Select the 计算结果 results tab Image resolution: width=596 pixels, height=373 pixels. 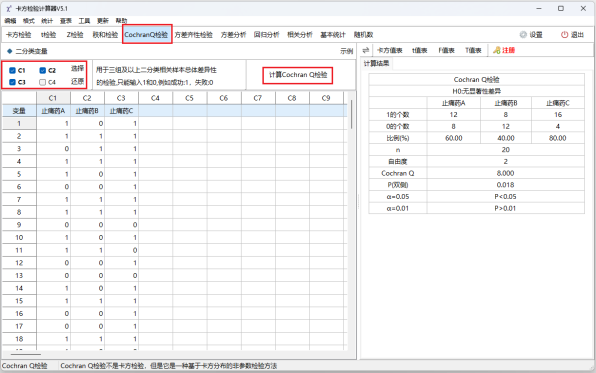[376, 63]
